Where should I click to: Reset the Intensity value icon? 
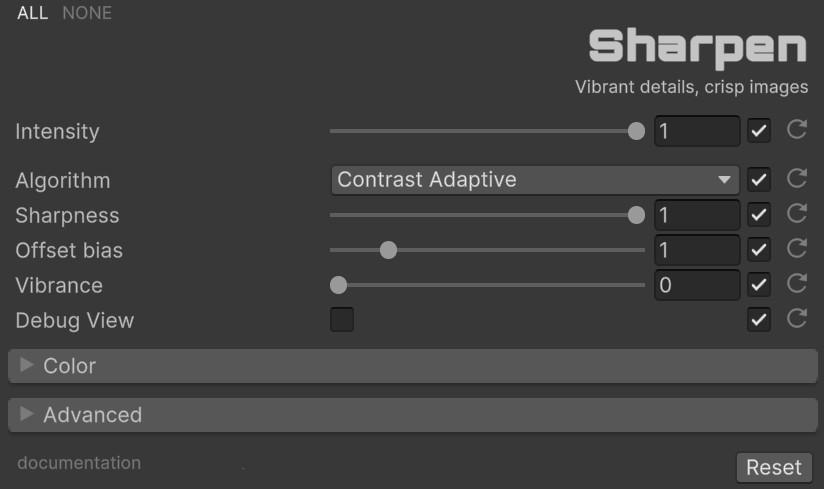[797, 130]
